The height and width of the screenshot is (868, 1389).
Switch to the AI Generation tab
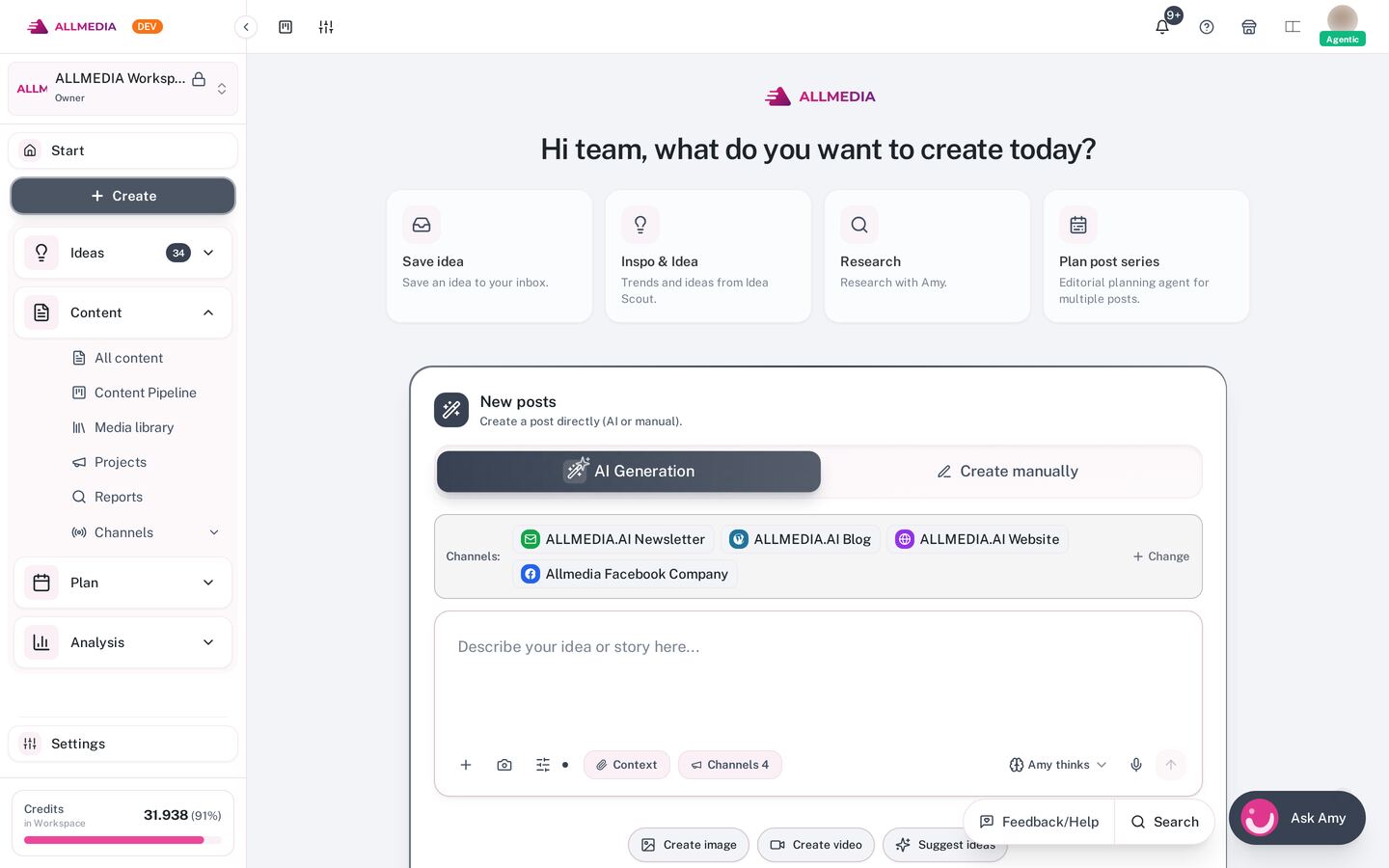629,472
